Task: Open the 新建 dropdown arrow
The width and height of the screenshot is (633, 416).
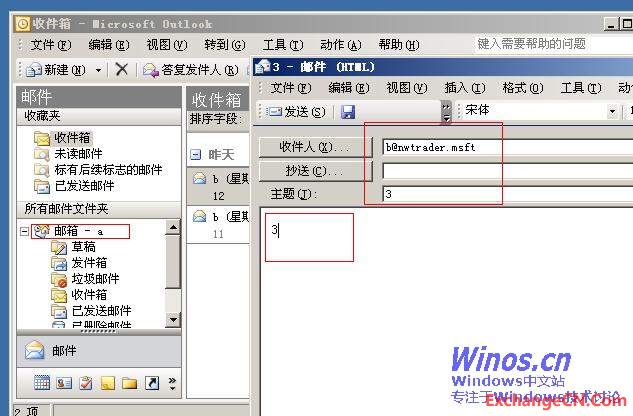Action: coord(98,70)
